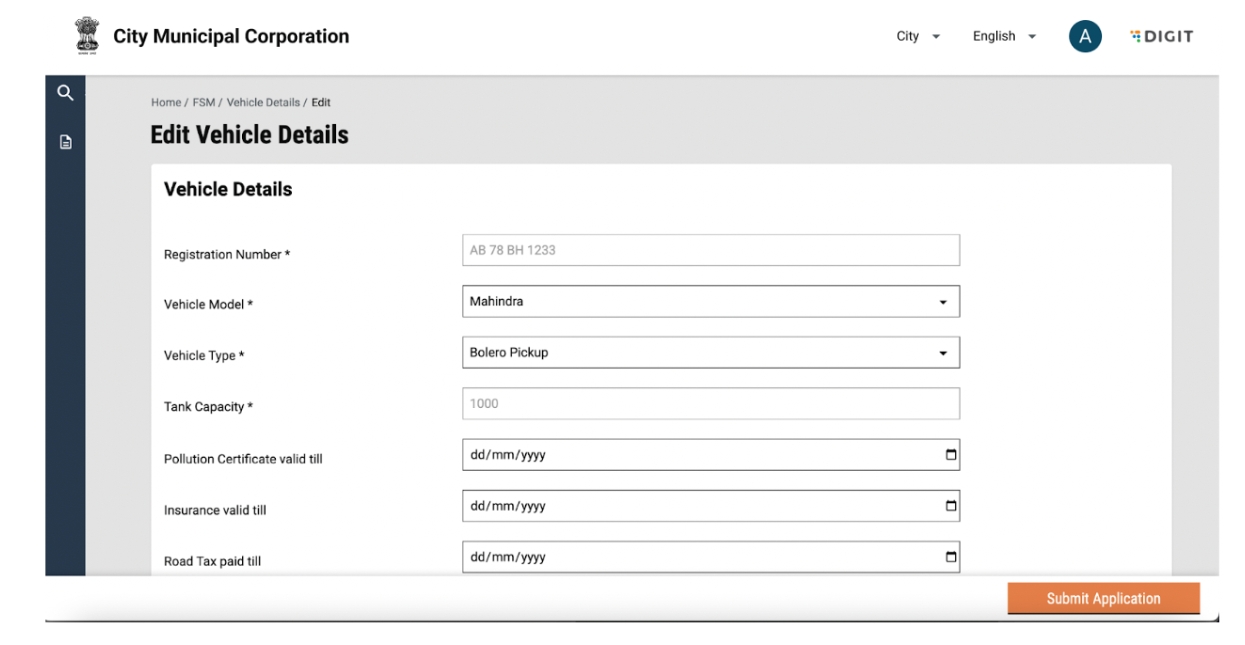Screen dimensions: 1245x645
Task: Open Vehicle Details breadcrumb link
Action: [262, 103]
